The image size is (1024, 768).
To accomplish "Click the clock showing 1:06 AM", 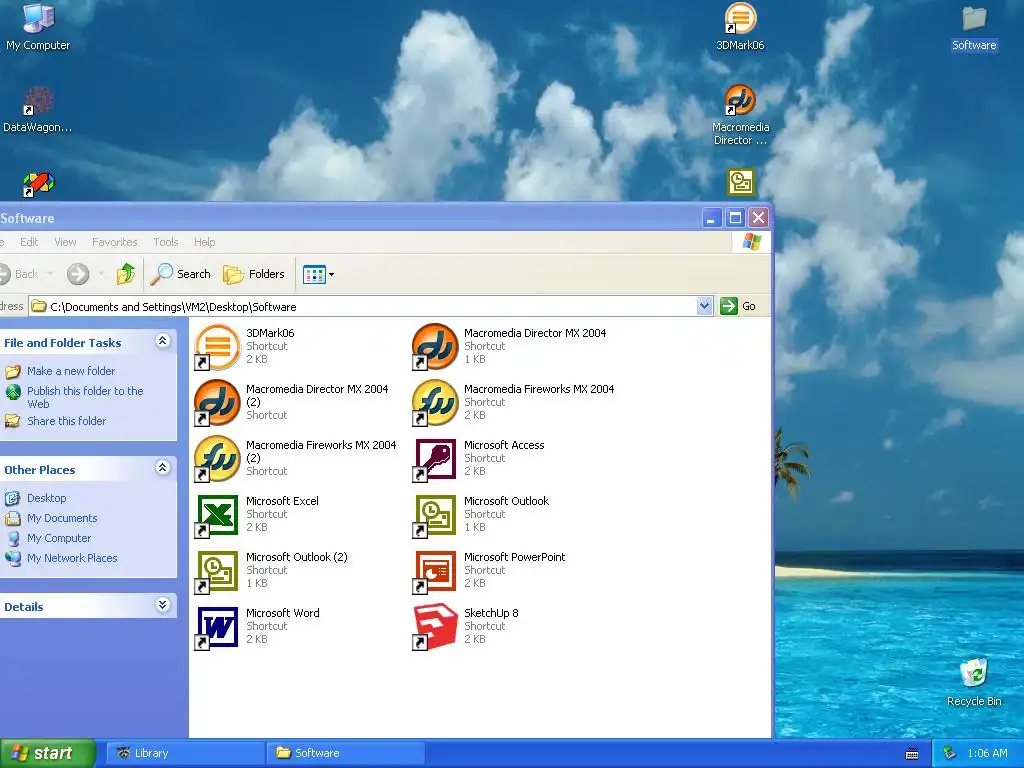I will [x=987, y=754].
